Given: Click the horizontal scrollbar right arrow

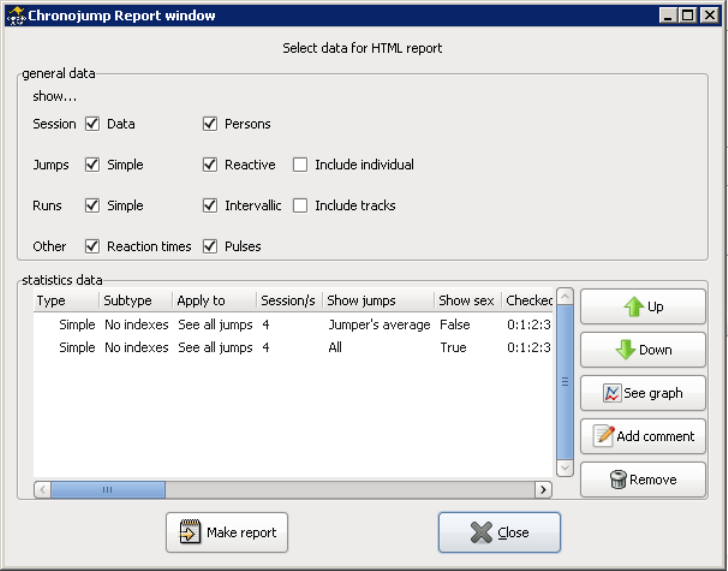Looking at the screenshot, I should click(543, 489).
